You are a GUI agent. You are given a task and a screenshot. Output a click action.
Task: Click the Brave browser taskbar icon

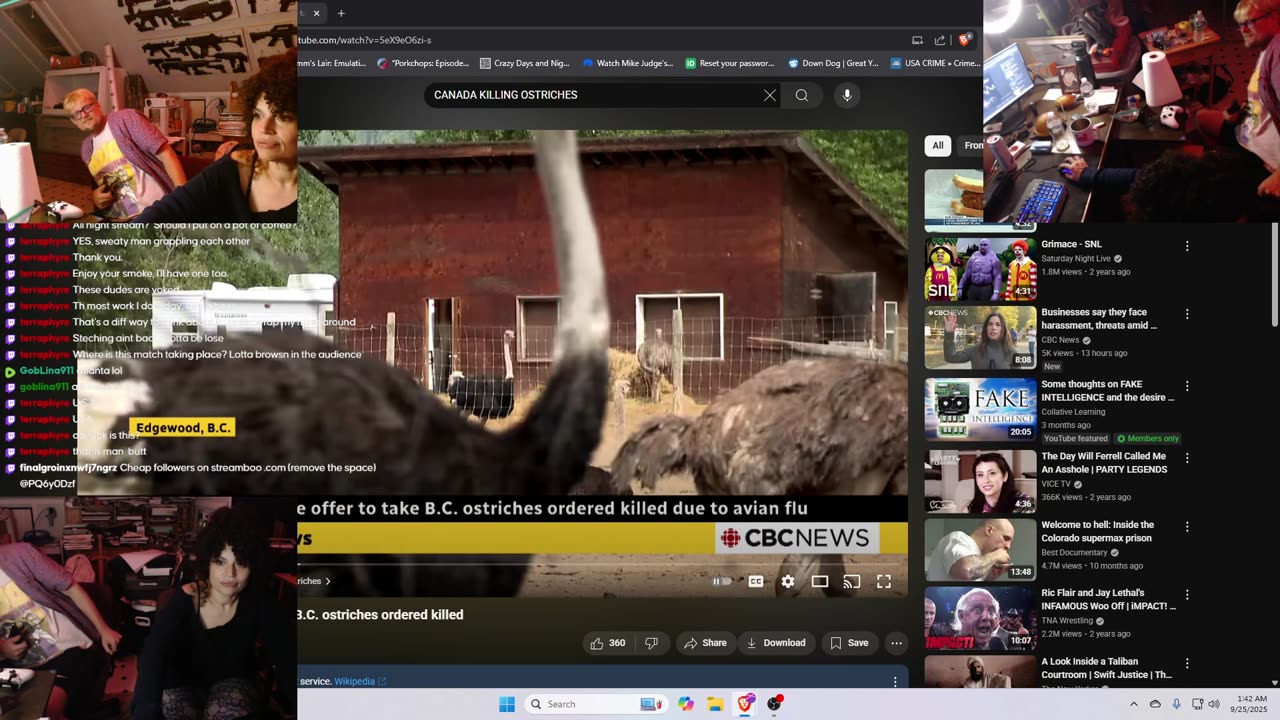(745, 704)
